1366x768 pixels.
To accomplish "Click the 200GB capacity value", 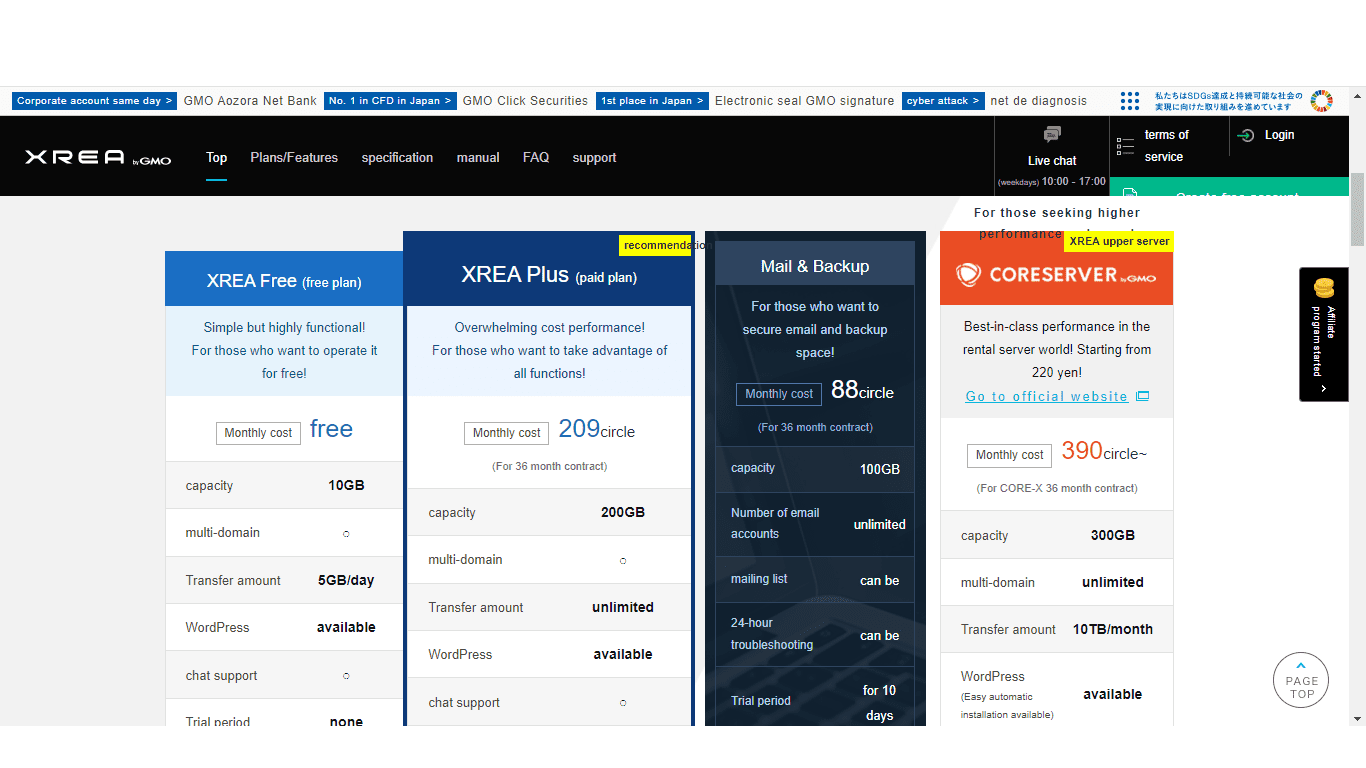I will click(623, 512).
